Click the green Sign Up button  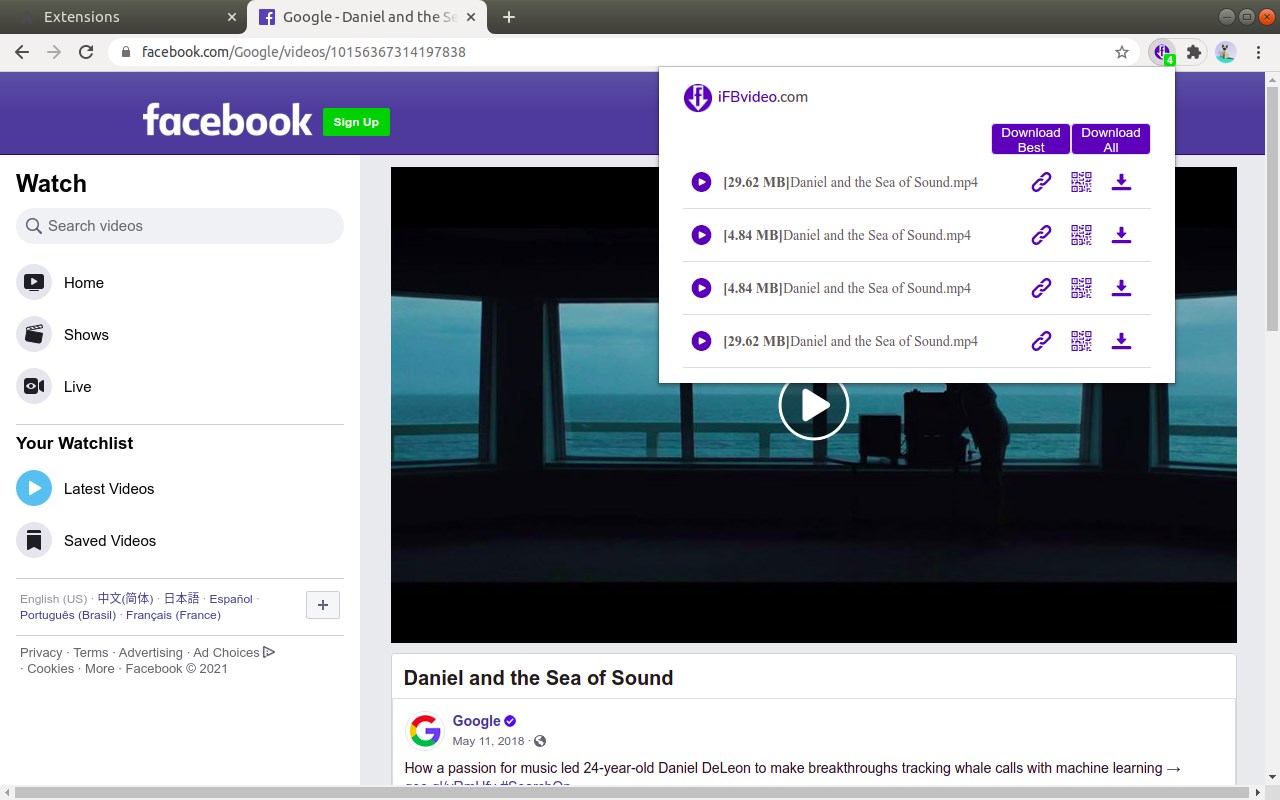click(356, 122)
